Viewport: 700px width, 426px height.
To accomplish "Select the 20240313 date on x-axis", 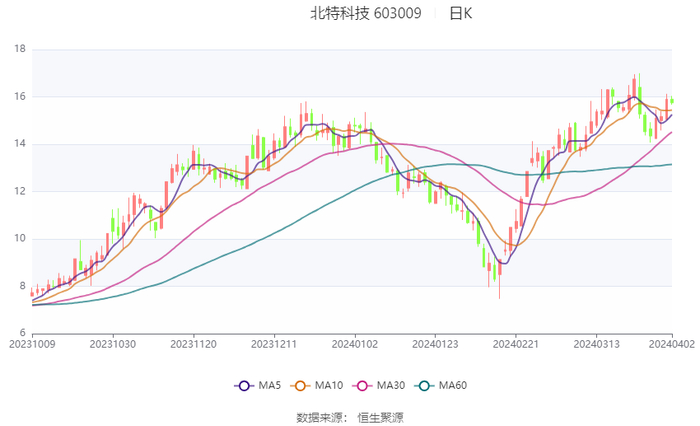I will click(x=595, y=344).
